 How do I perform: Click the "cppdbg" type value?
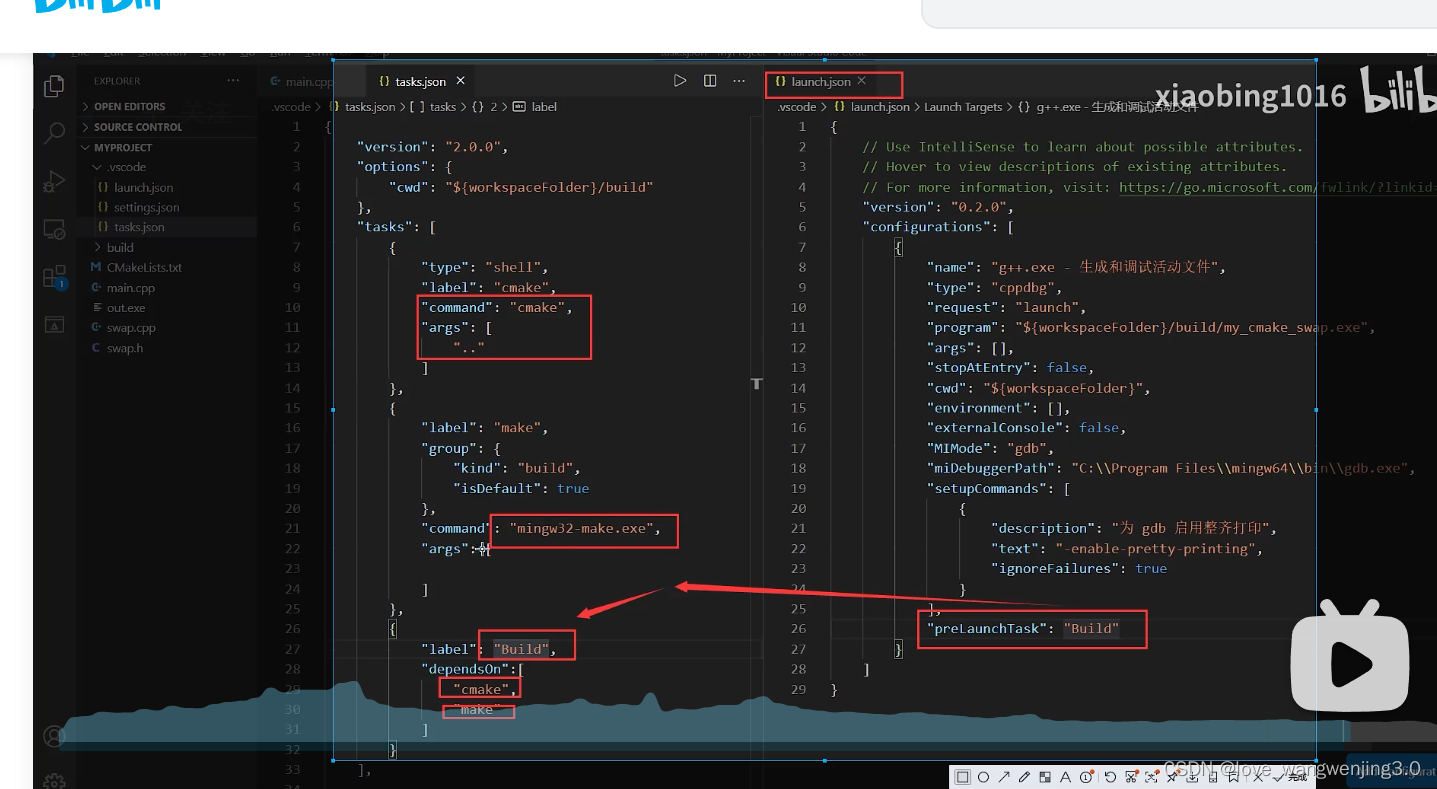click(1021, 287)
